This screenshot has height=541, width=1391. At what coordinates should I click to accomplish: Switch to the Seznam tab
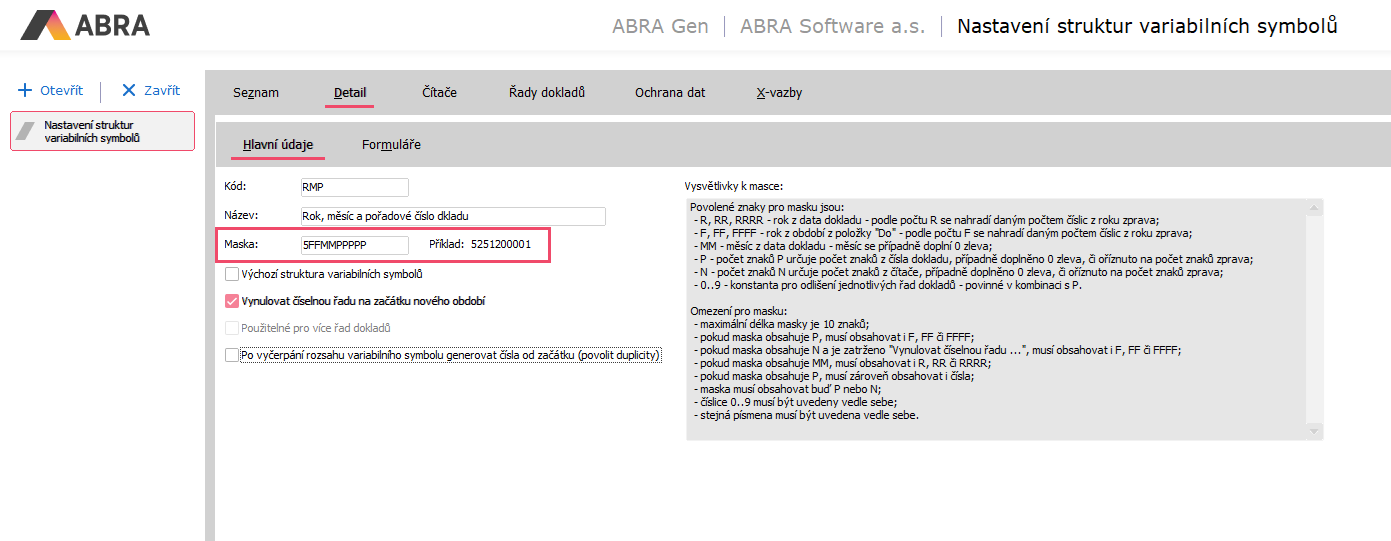tap(256, 93)
